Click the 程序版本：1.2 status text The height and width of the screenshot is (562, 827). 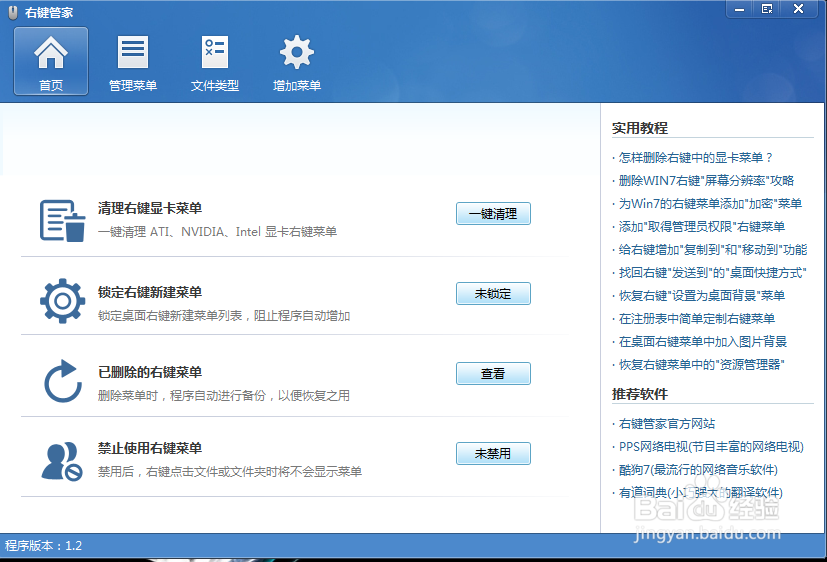point(43,546)
